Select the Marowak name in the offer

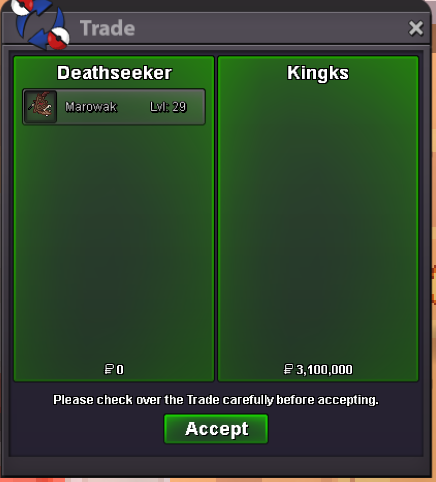point(91,107)
